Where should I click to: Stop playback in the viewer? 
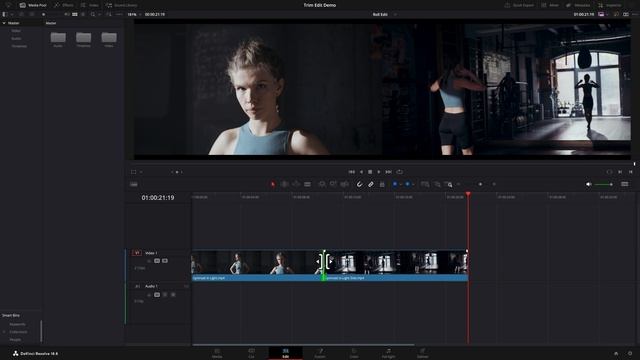click(x=370, y=172)
